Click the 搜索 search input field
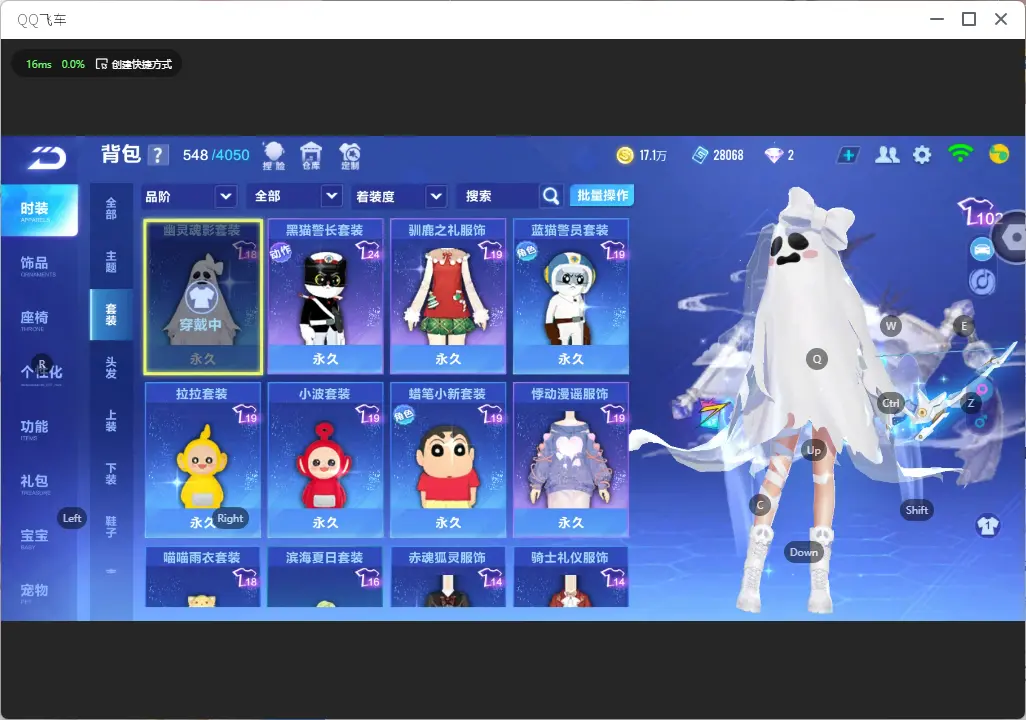The height and width of the screenshot is (720, 1026). pyautogui.click(x=498, y=196)
